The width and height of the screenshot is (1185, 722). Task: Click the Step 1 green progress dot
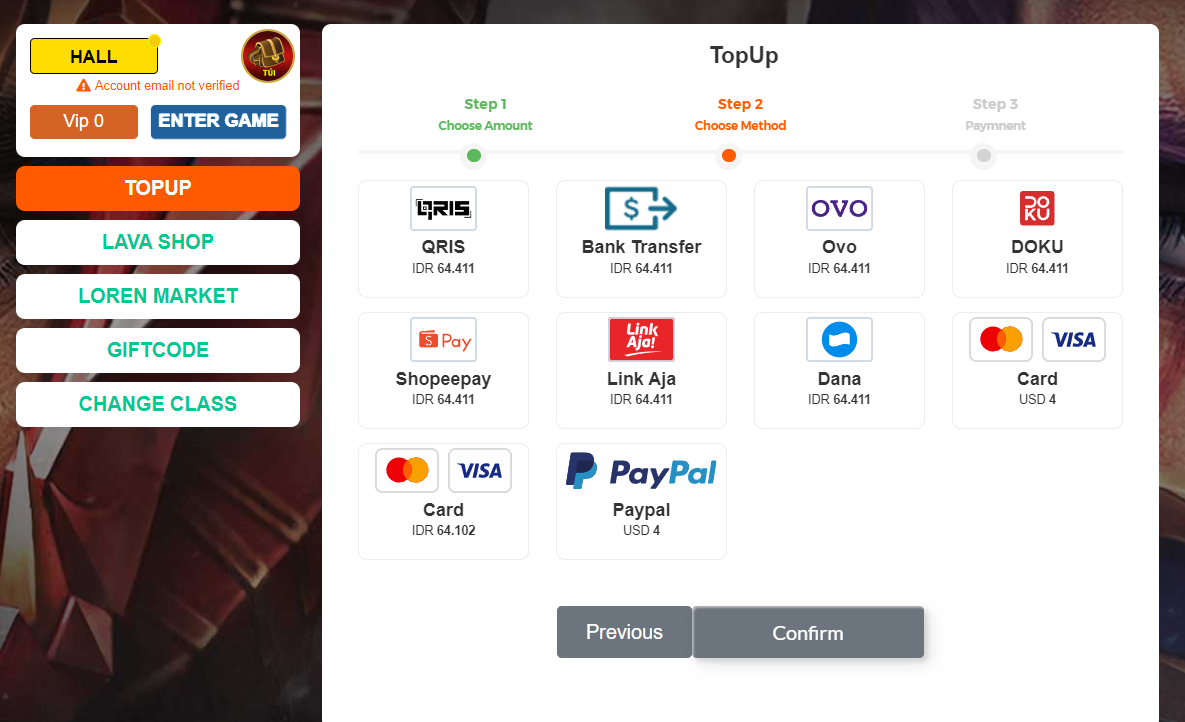click(x=474, y=156)
